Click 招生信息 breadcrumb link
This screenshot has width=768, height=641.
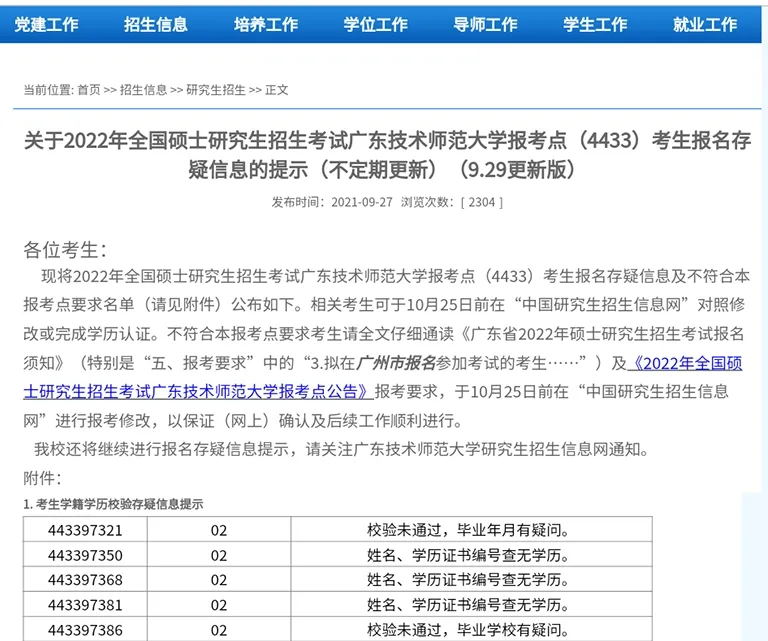click(144, 90)
